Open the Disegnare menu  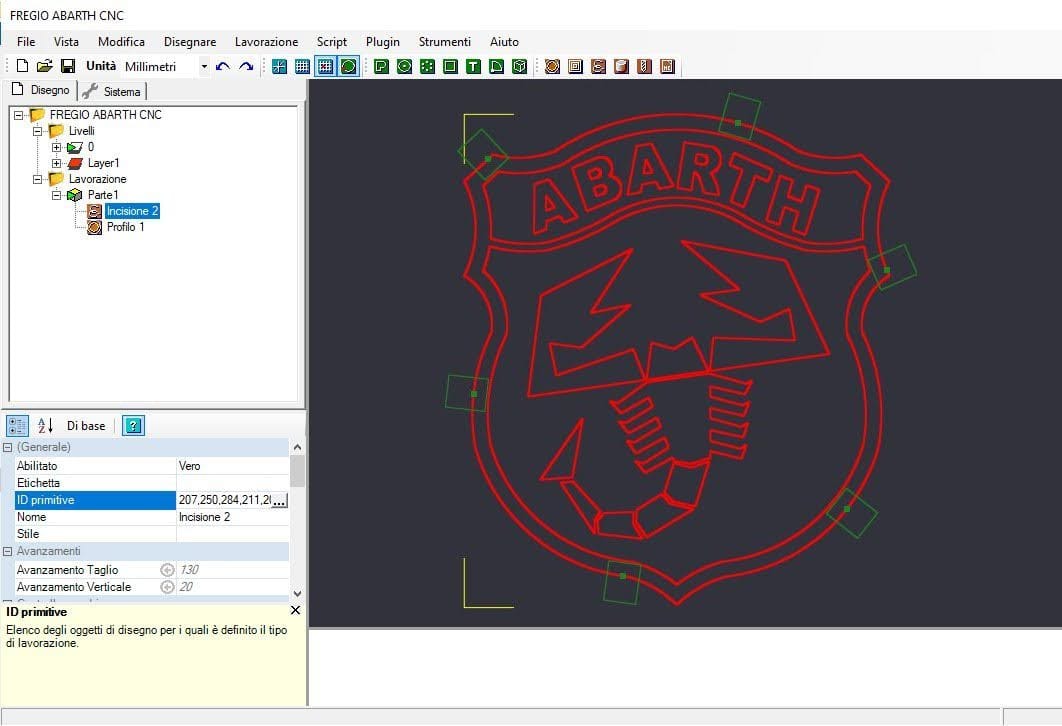[x=190, y=42]
